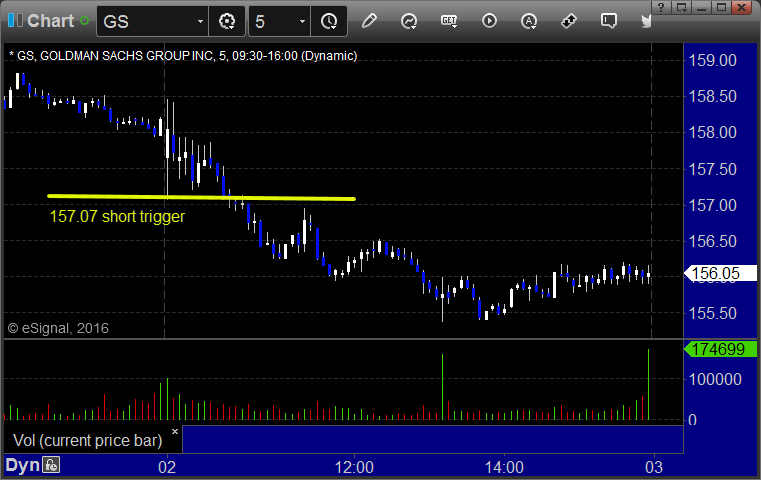
Task: Select the yellow short trigger trend line
Action: click(201, 197)
